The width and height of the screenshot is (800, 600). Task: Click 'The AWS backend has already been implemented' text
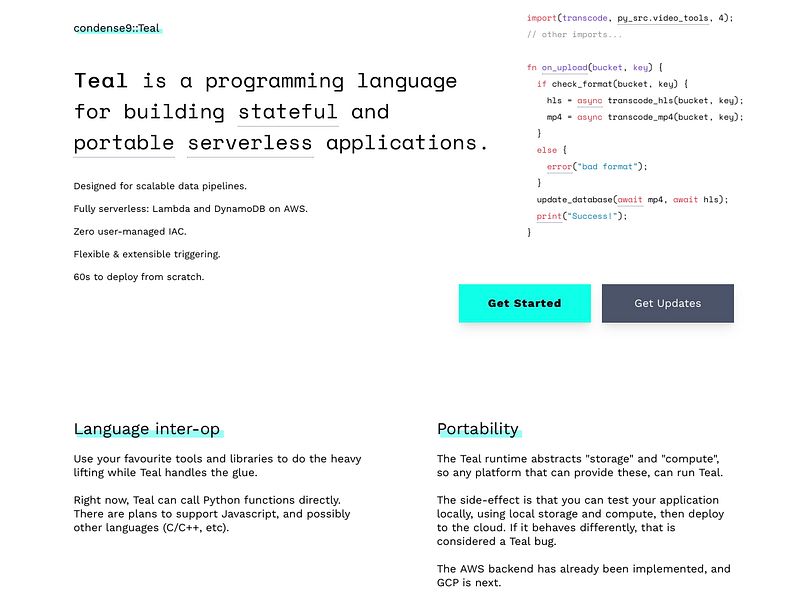point(583,576)
